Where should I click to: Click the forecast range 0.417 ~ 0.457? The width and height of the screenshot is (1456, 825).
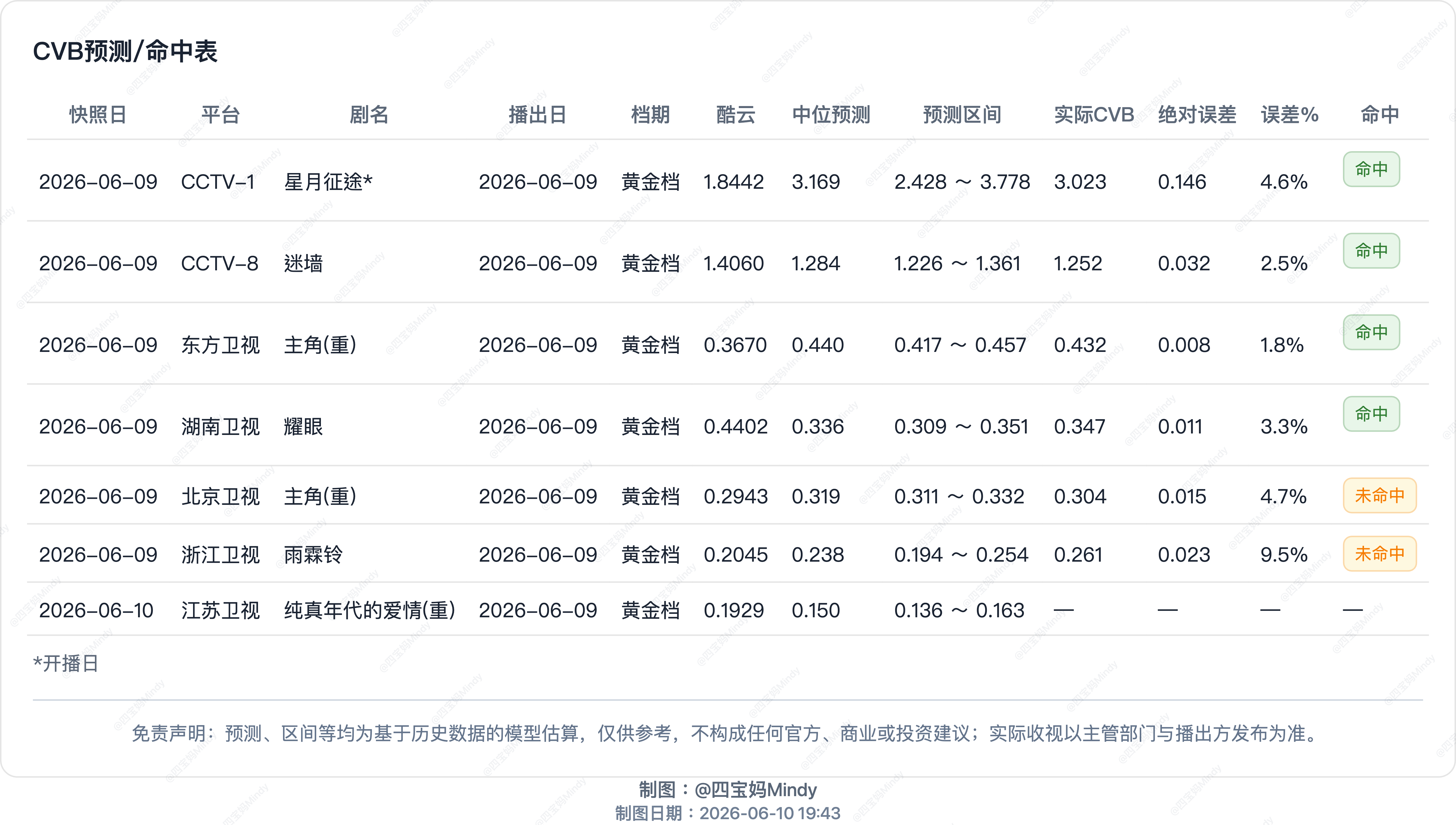(960, 345)
